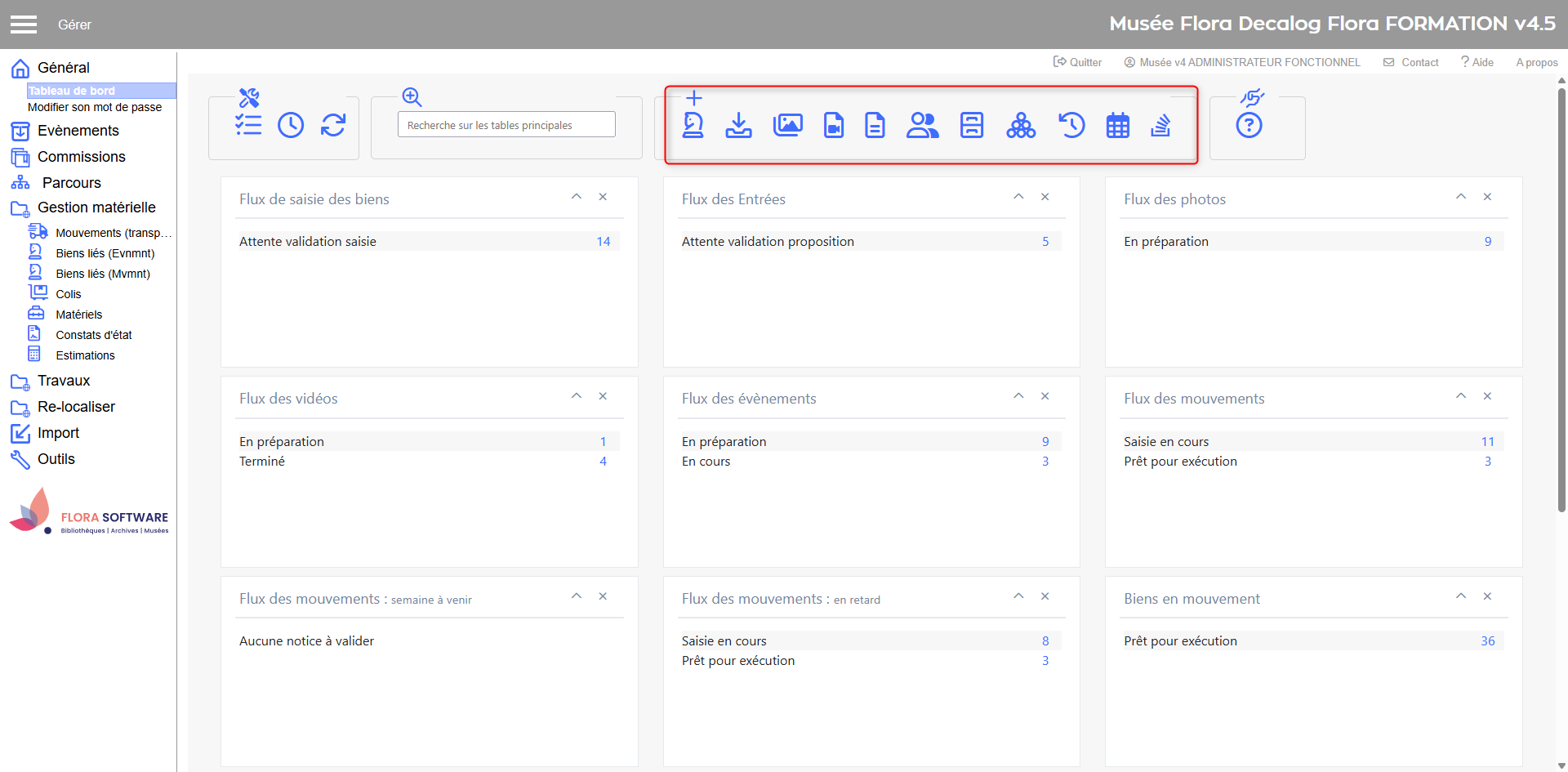Close the Flux des vidéos panel
The width and height of the screenshot is (1568, 772).
tap(603, 396)
